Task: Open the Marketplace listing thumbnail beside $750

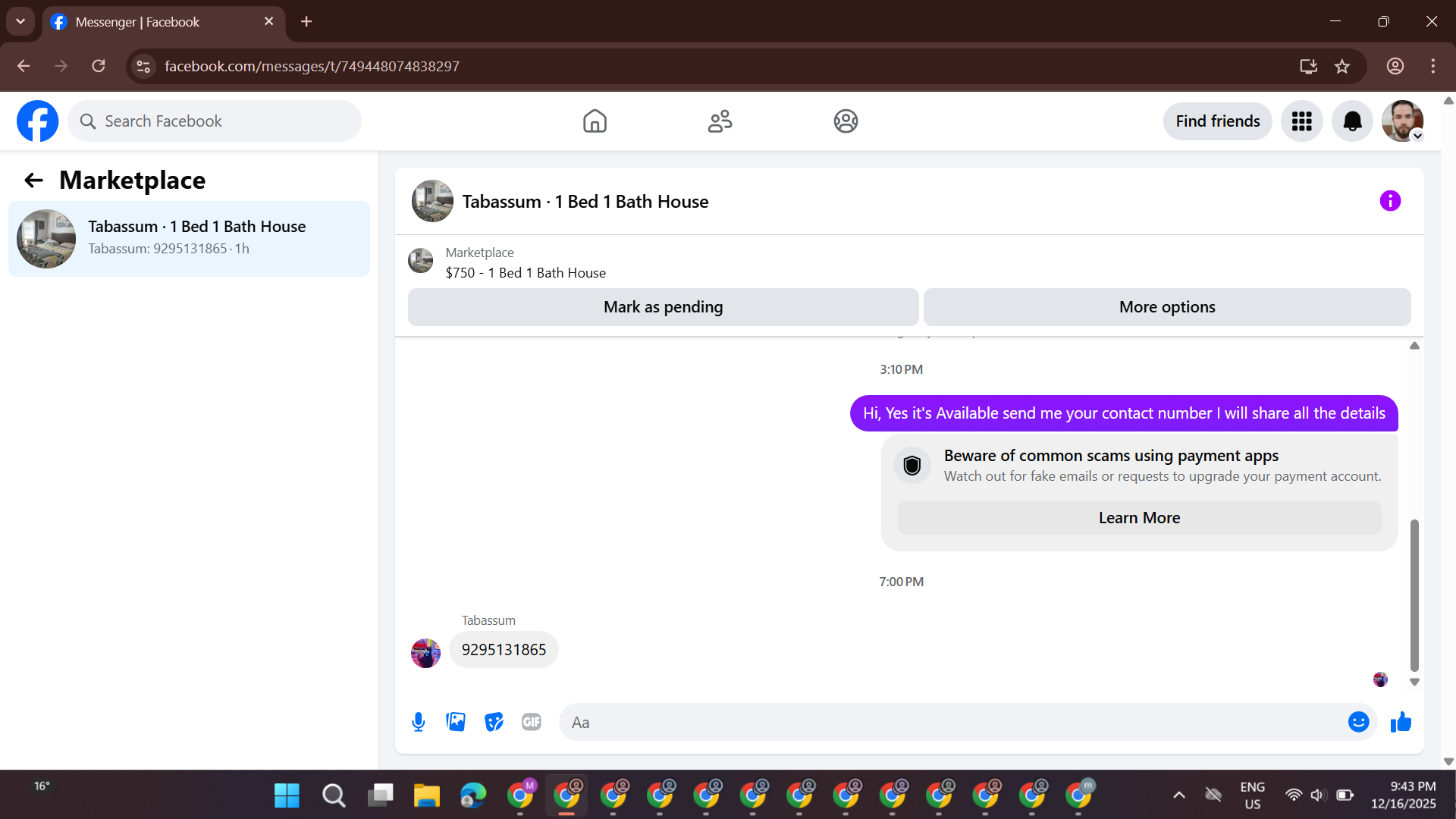Action: [420, 261]
